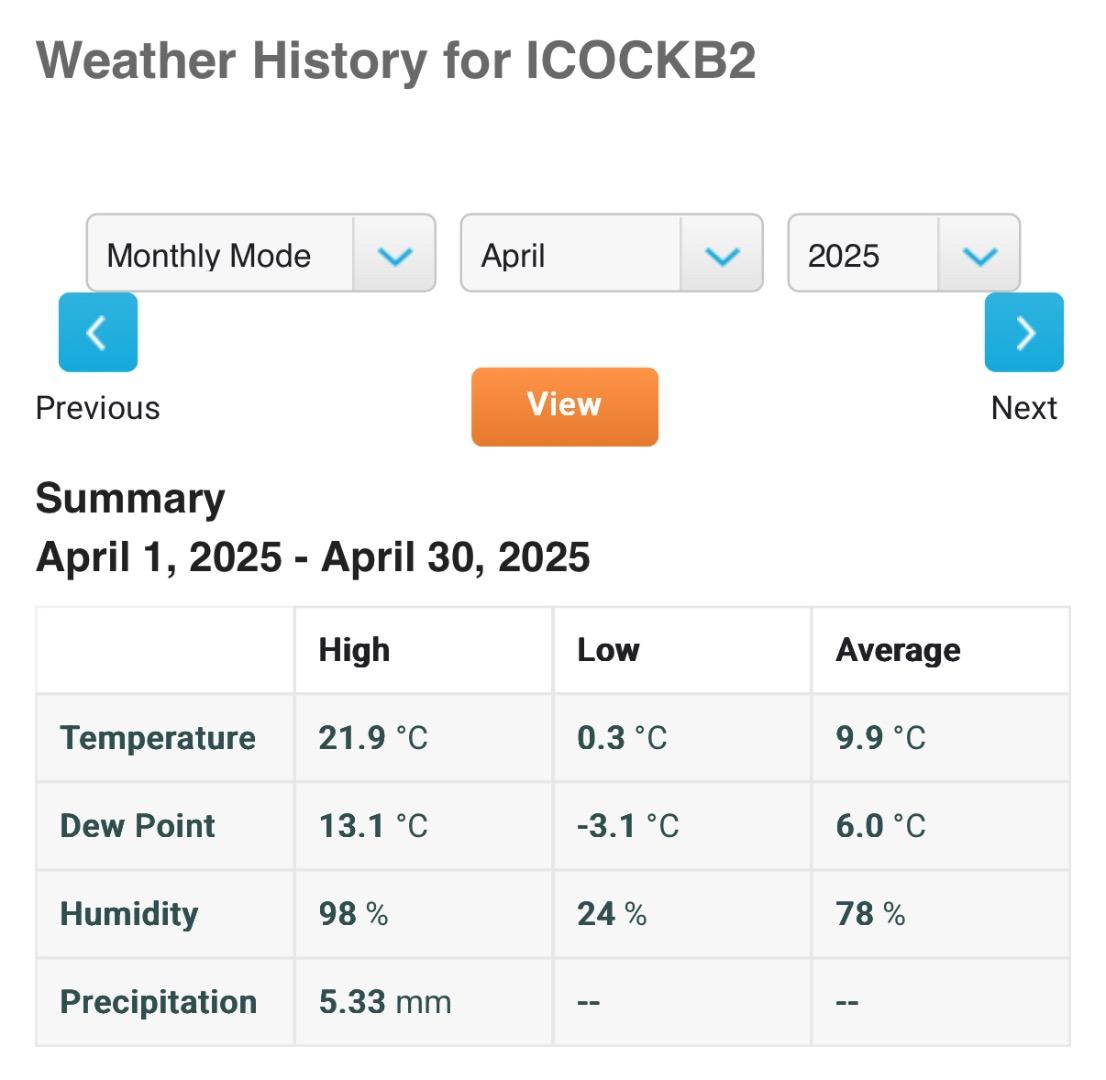Click the 21.9 °C high temperature cell
This screenshot has width=1106, height=1080.
click(373, 738)
